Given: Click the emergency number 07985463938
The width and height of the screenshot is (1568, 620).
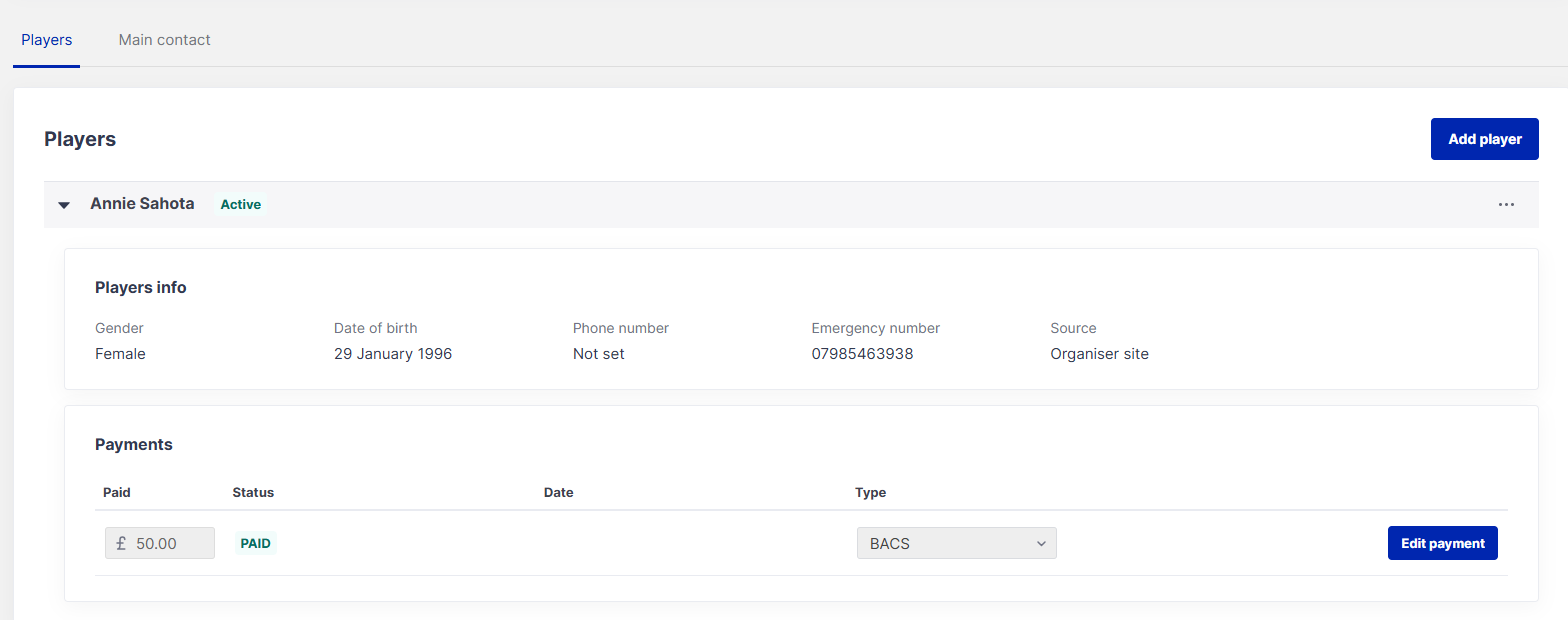Looking at the screenshot, I should point(862,354).
